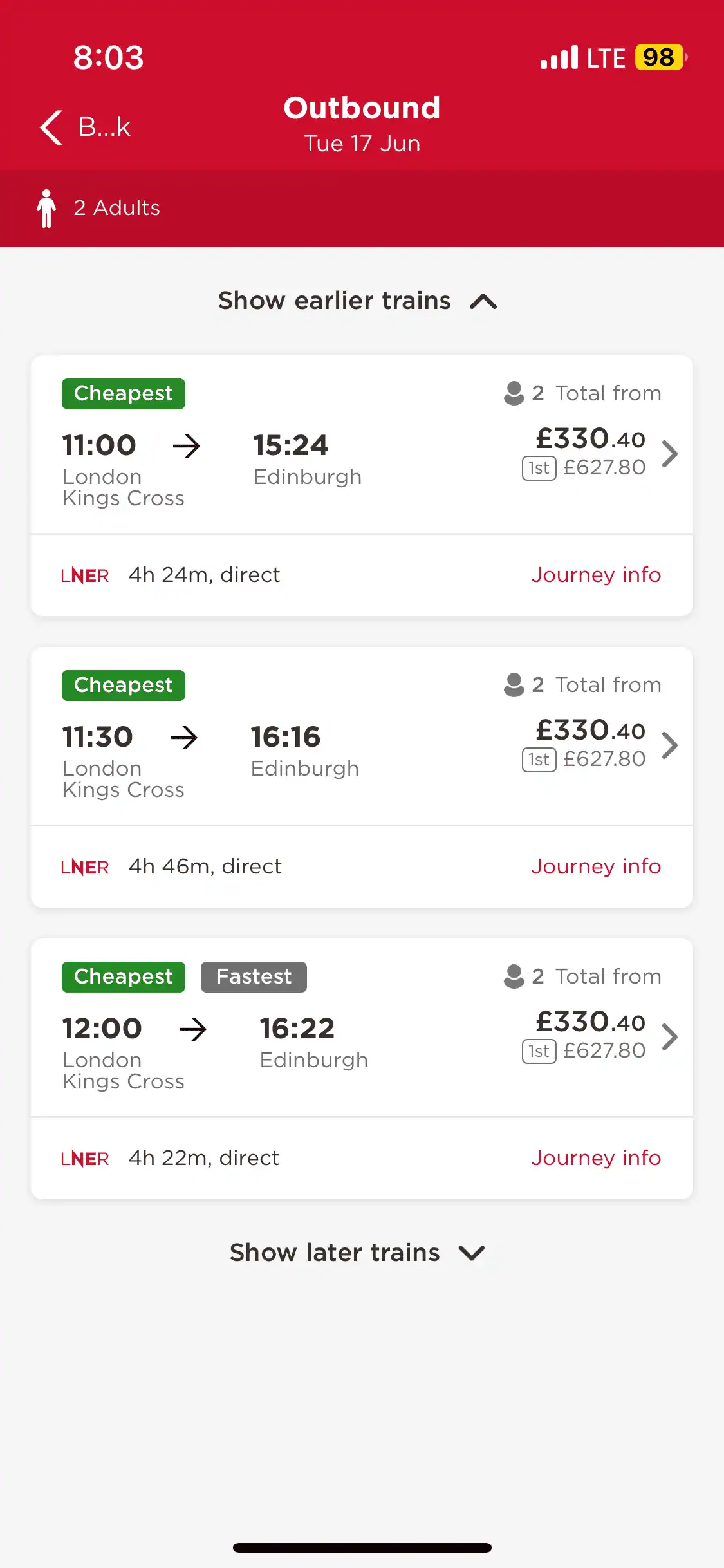This screenshot has width=724, height=1568.
Task: Tap the Fastest badge on 12:00 train
Action: click(254, 977)
